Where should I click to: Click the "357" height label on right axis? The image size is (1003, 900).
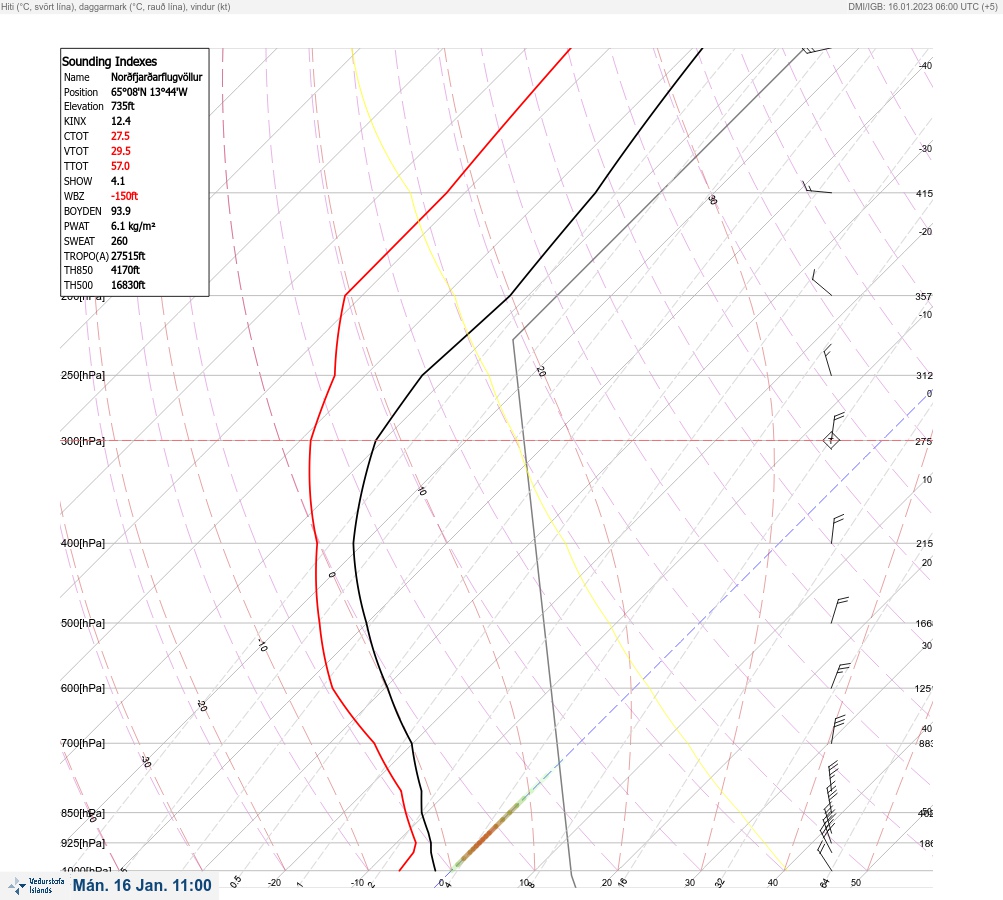tap(924, 296)
